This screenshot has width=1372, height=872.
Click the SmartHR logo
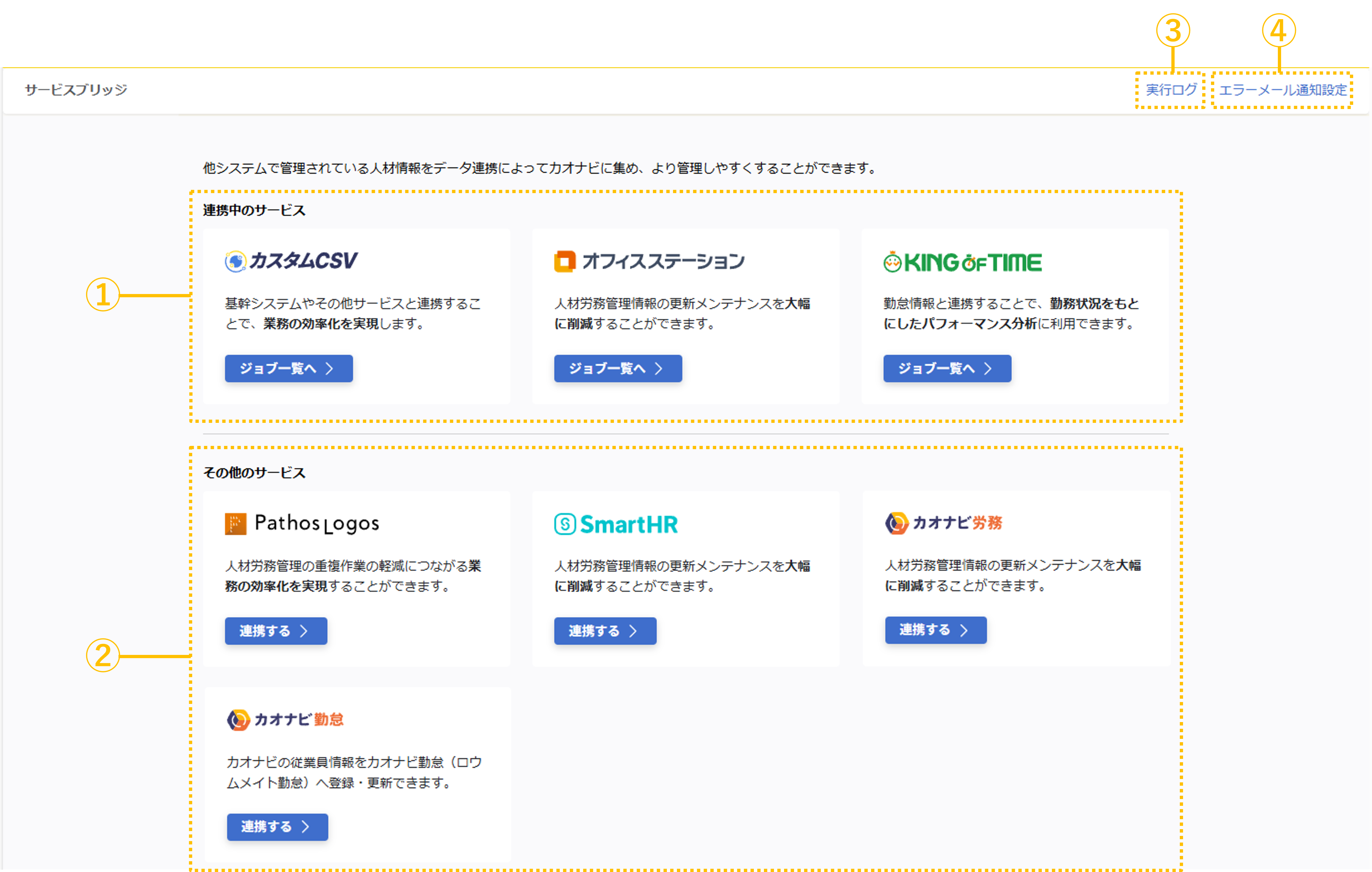point(616,524)
